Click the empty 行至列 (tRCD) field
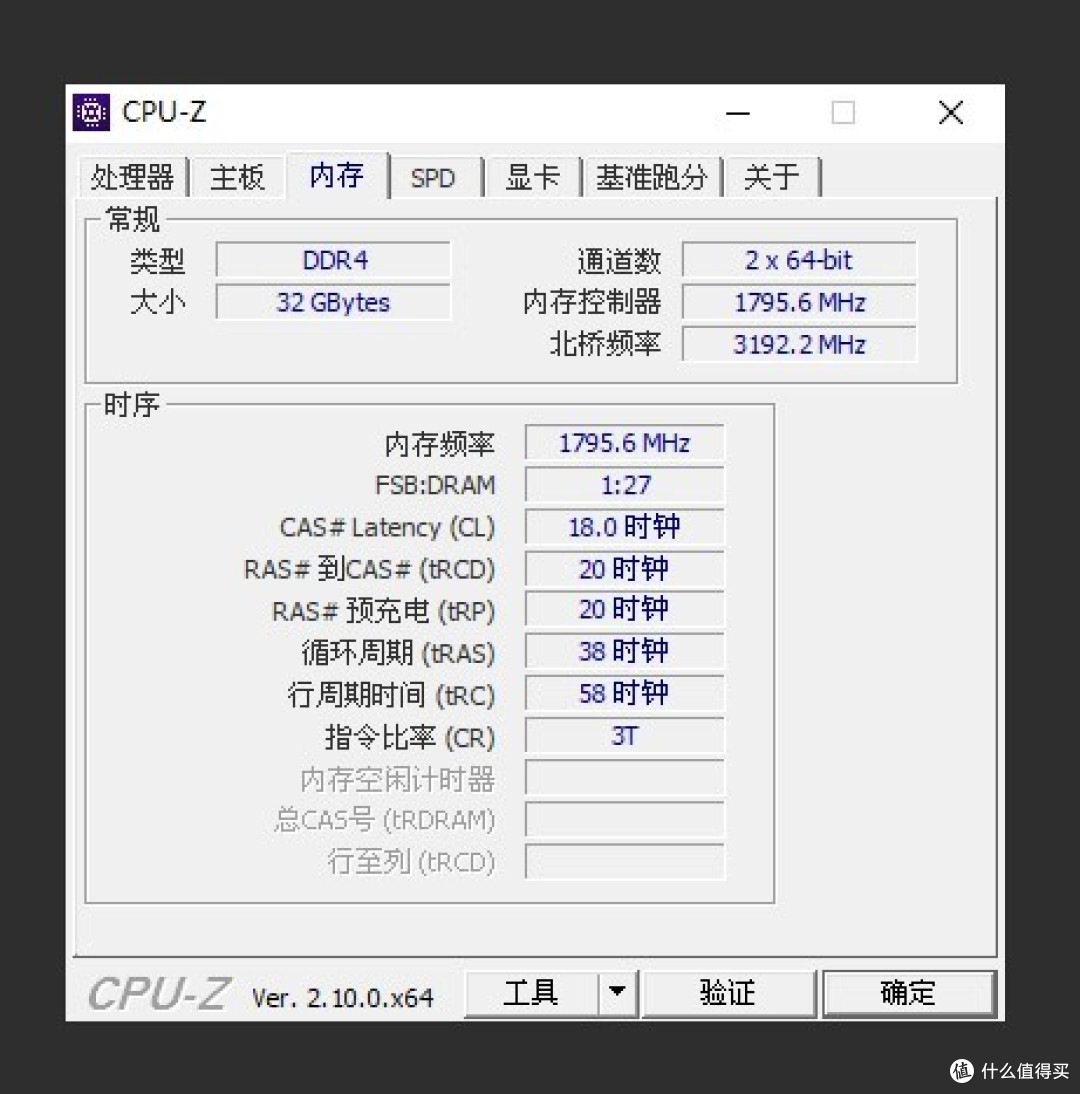The width and height of the screenshot is (1080, 1094). tap(624, 862)
